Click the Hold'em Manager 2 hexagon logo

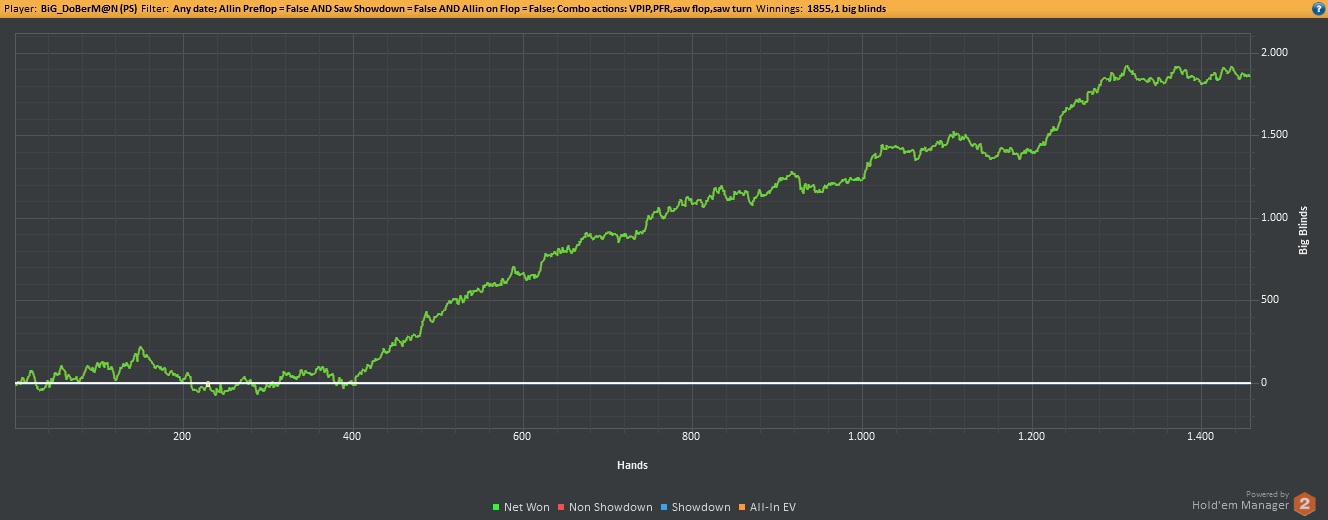tap(1304, 504)
